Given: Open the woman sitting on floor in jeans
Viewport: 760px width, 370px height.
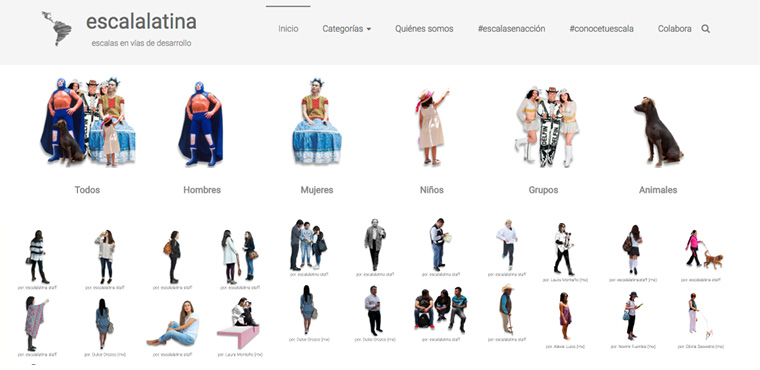Looking at the screenshot, I should tap(173, 323).
